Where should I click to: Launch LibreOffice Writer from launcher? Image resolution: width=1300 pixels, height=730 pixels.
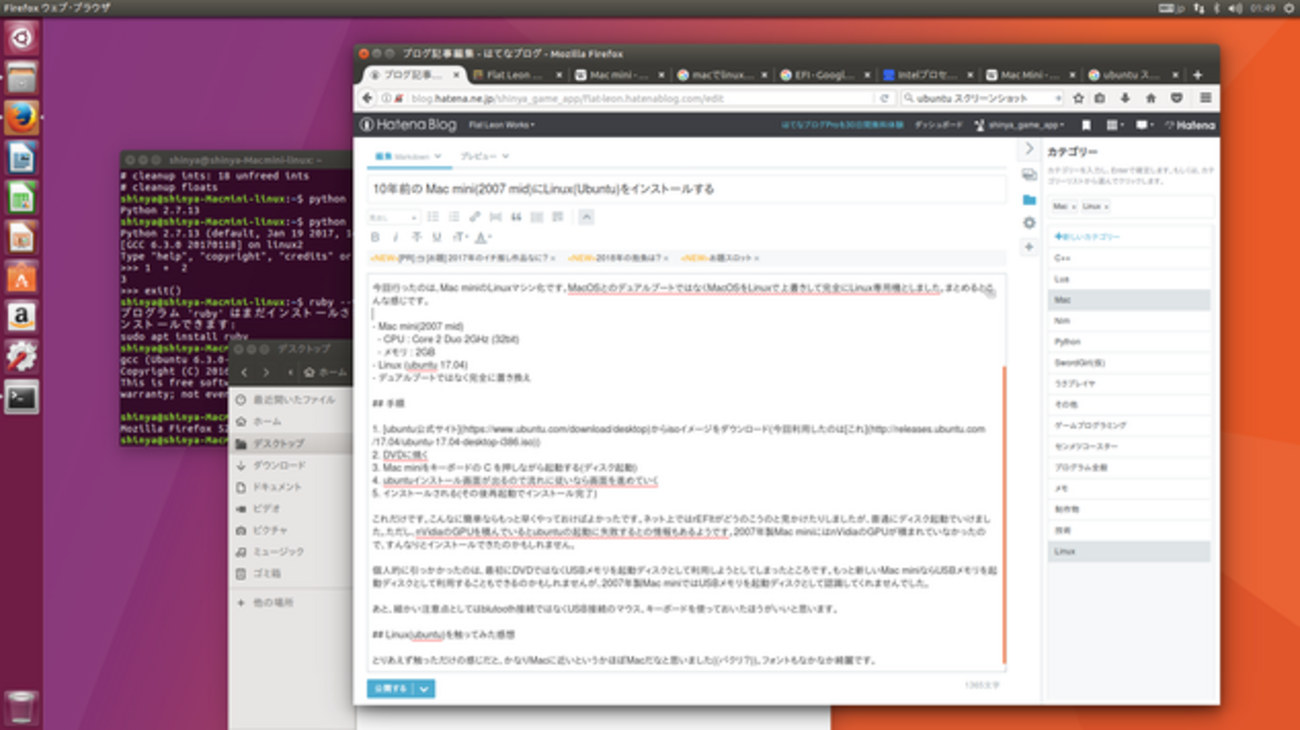pos(21,158)
